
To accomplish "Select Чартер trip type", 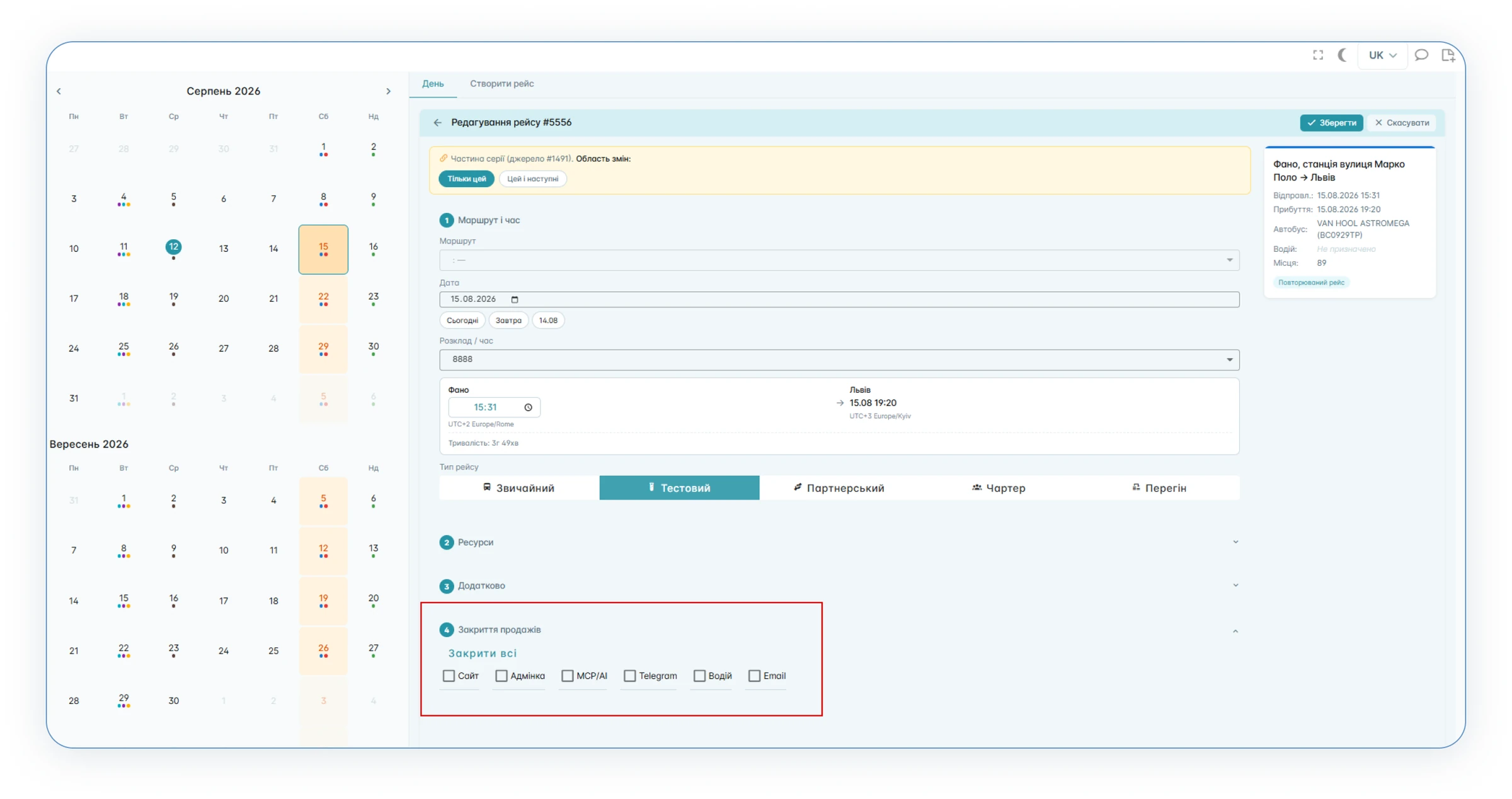I will click(x=999, y=488).
